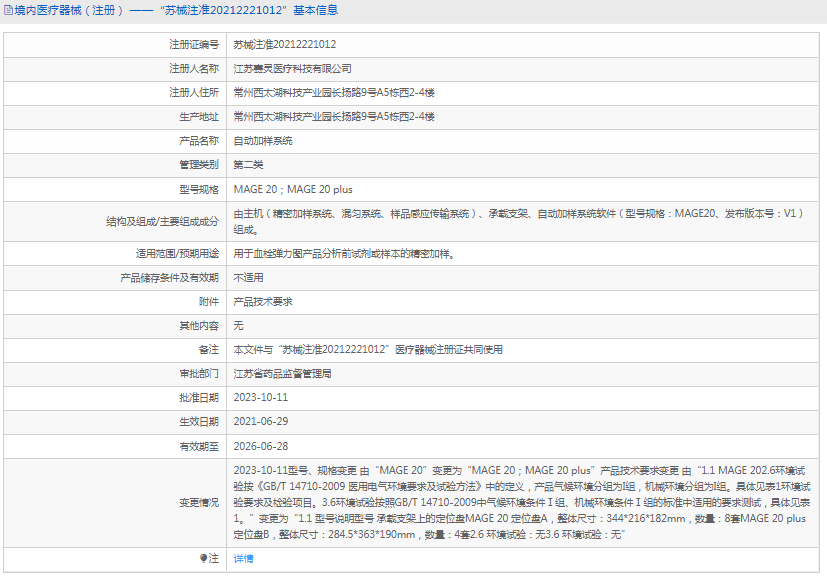Screen dimensions: 827x579
Task: Click the 变更情况 change description text
Action: coord(522,503)
